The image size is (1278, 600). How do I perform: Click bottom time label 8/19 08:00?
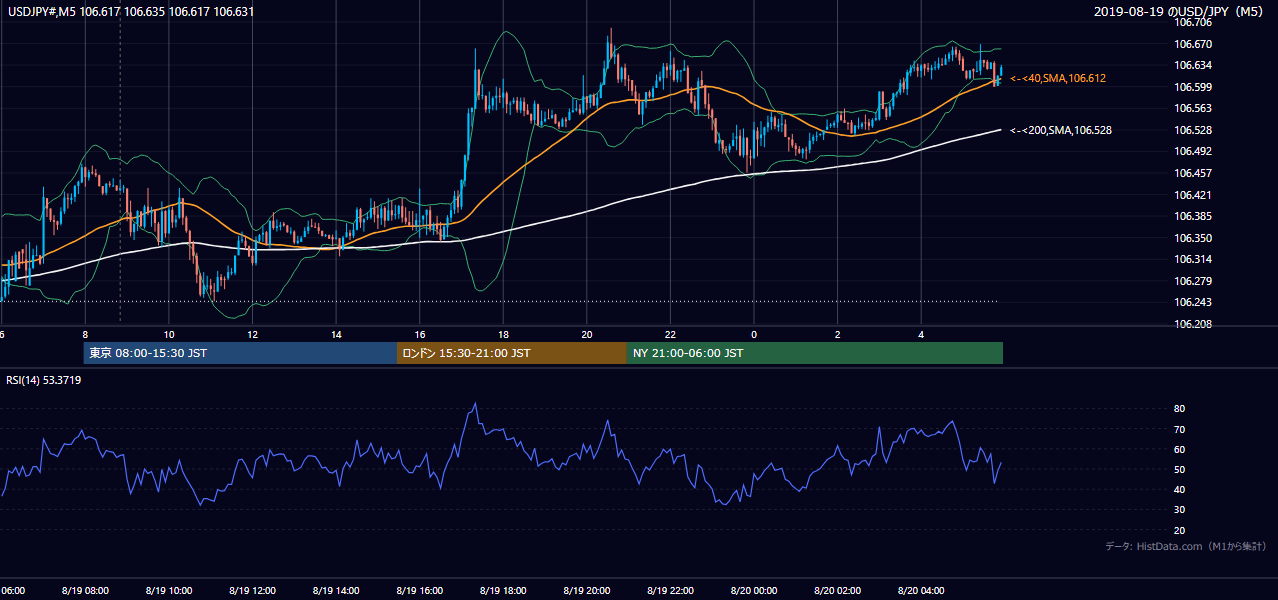[86, 591]
